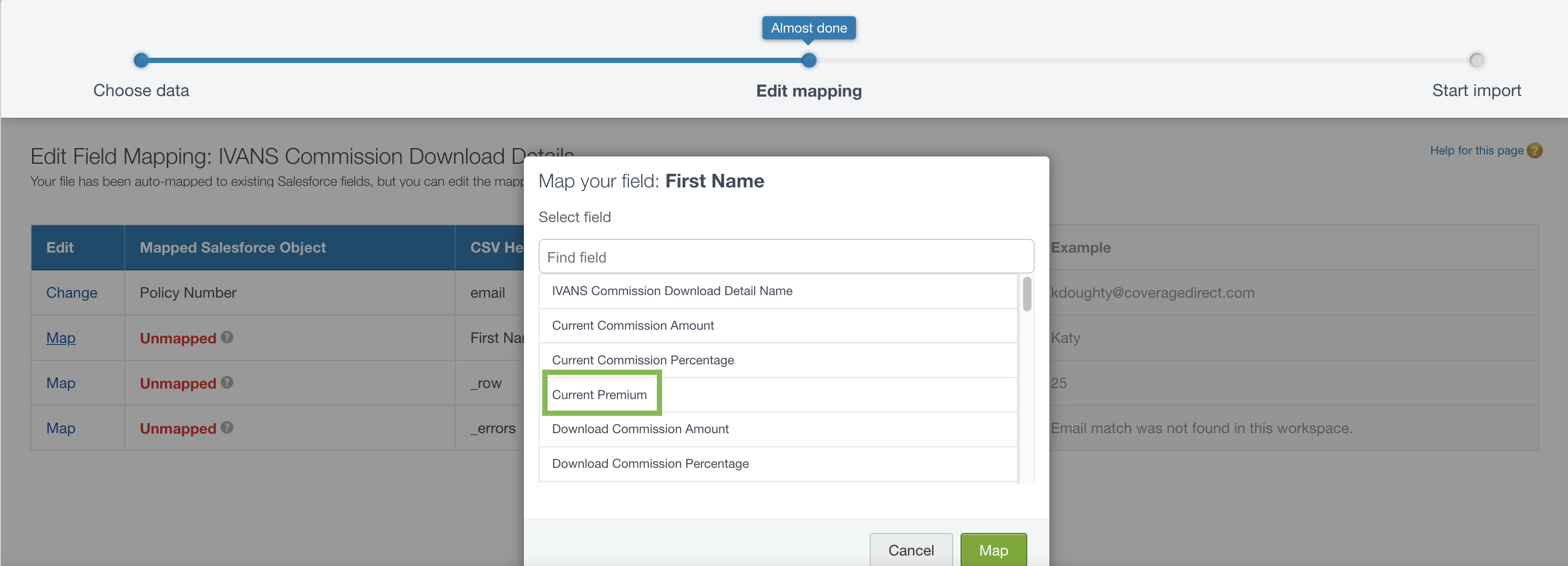
Task: Click Map link for First Name row
Action: (61, 338)
